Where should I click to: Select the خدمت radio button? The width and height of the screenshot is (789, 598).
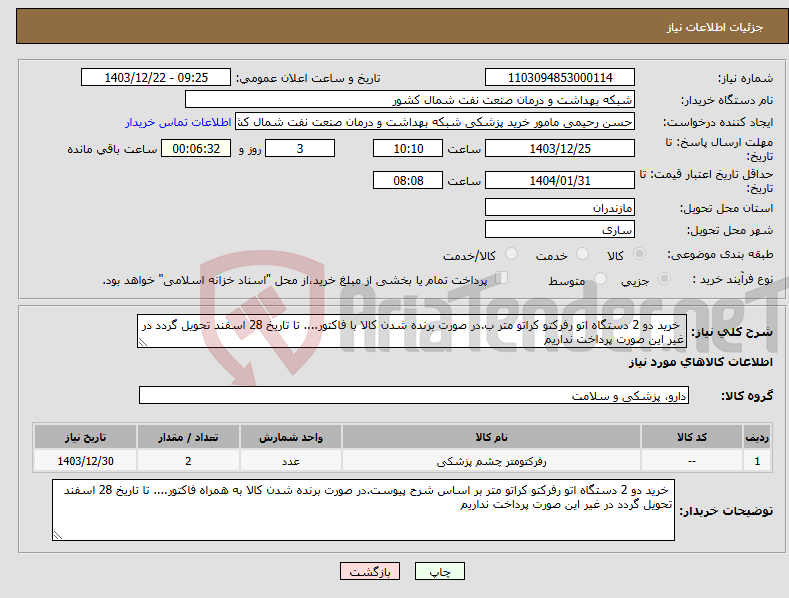click(x=582, y=254)
